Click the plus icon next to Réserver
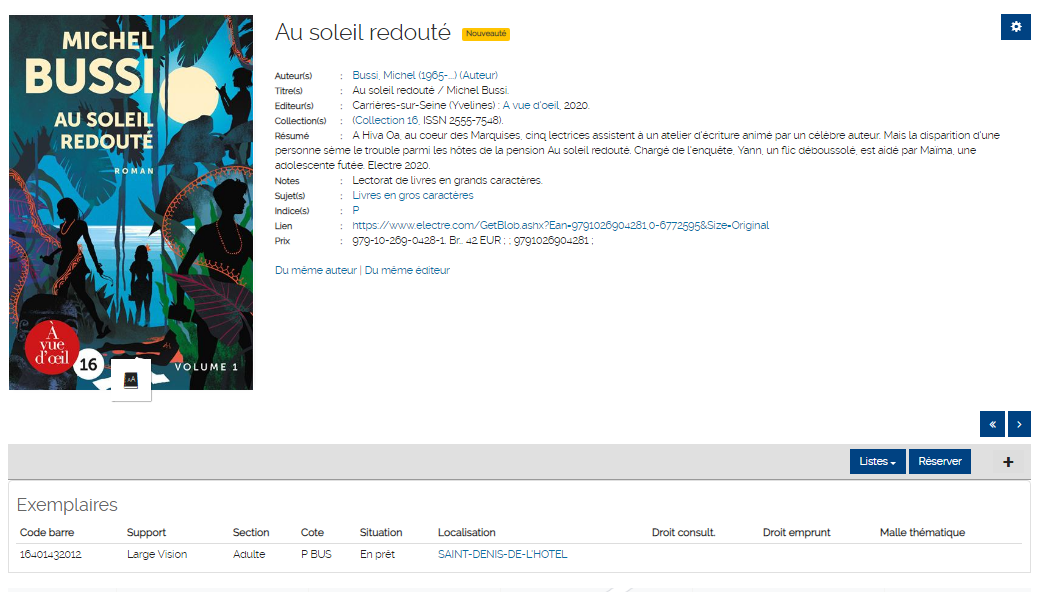This screenshot has height=592, width=1045. tap(1008, 461)
